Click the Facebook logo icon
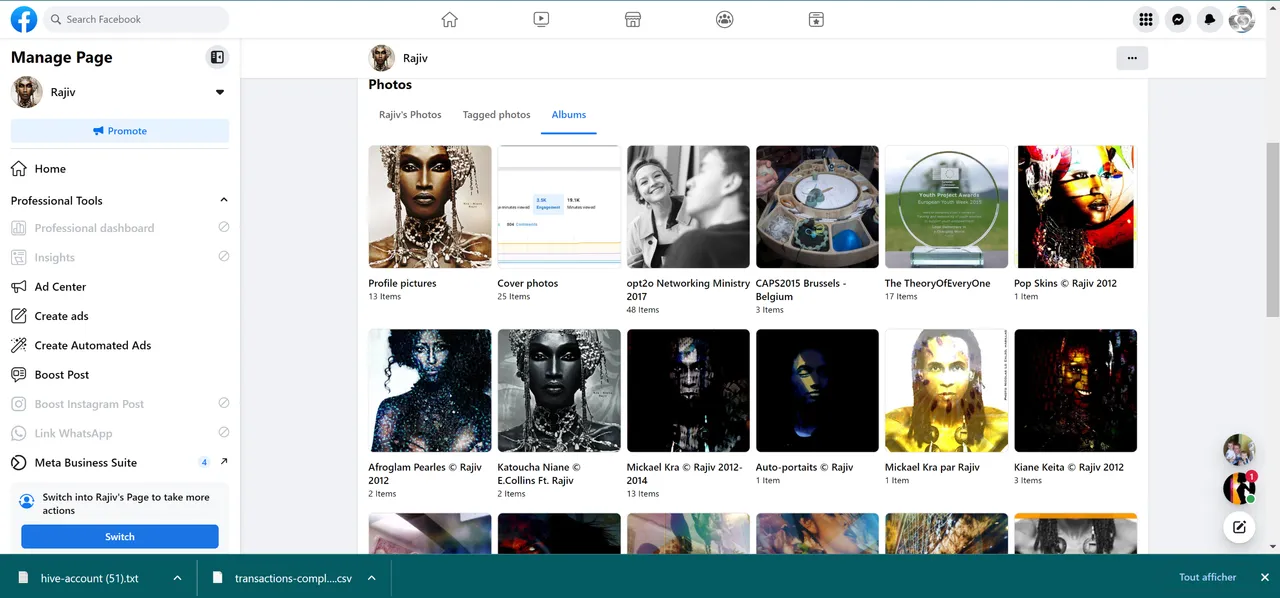Image resolution: width=1280 pixels, height=598 pixels. [24, 19]
